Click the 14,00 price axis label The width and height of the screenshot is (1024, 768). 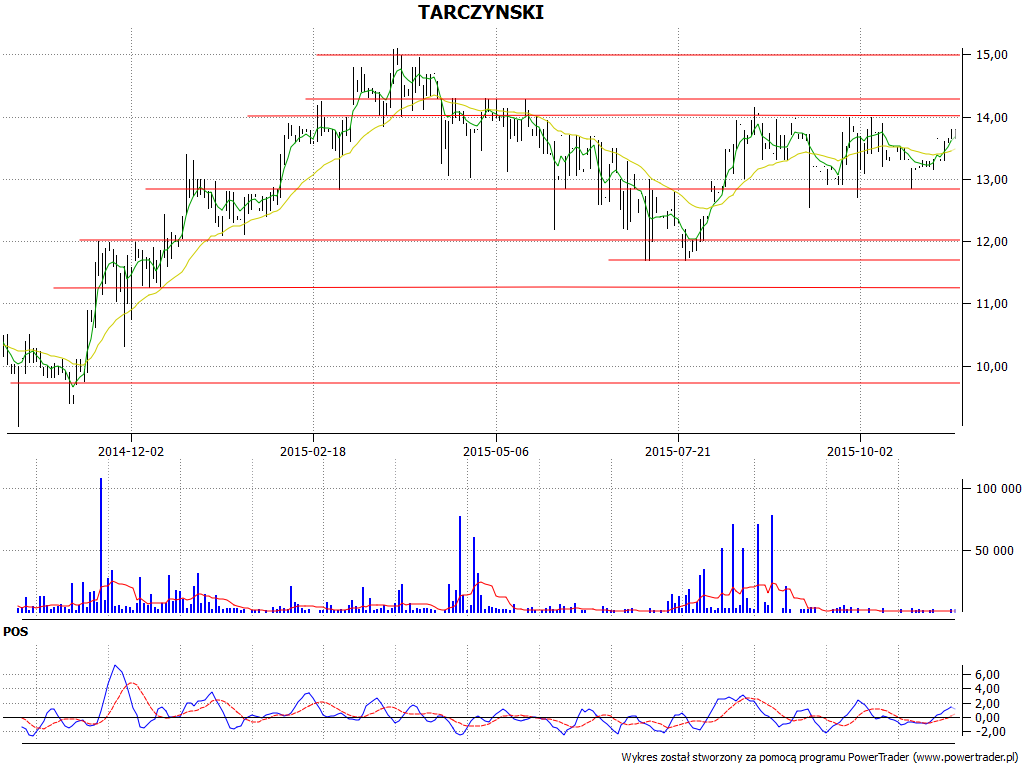(x=991, y=118)
